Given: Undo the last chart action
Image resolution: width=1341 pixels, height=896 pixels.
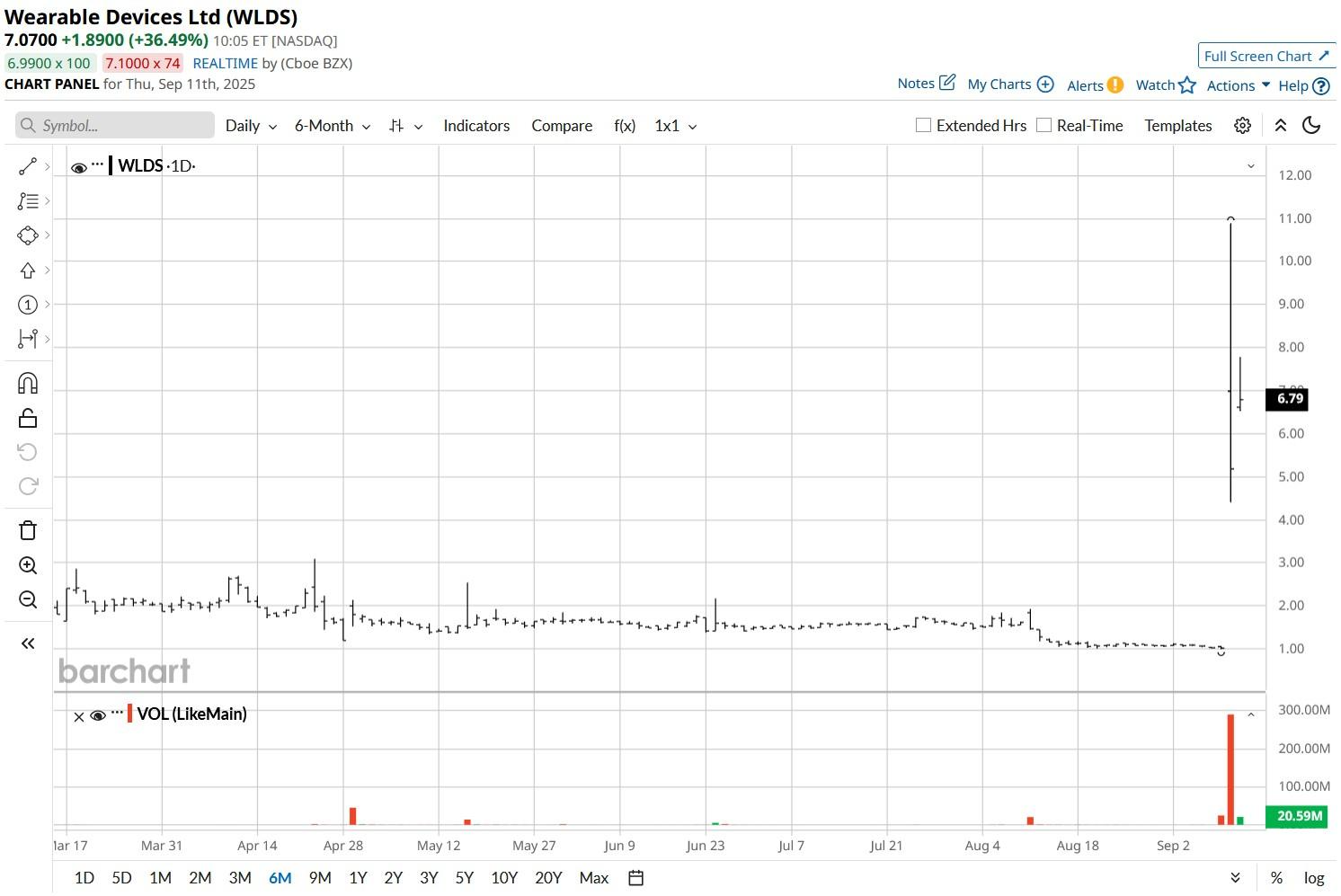Looking at the screenshot, I should click(x=28, y=452).
